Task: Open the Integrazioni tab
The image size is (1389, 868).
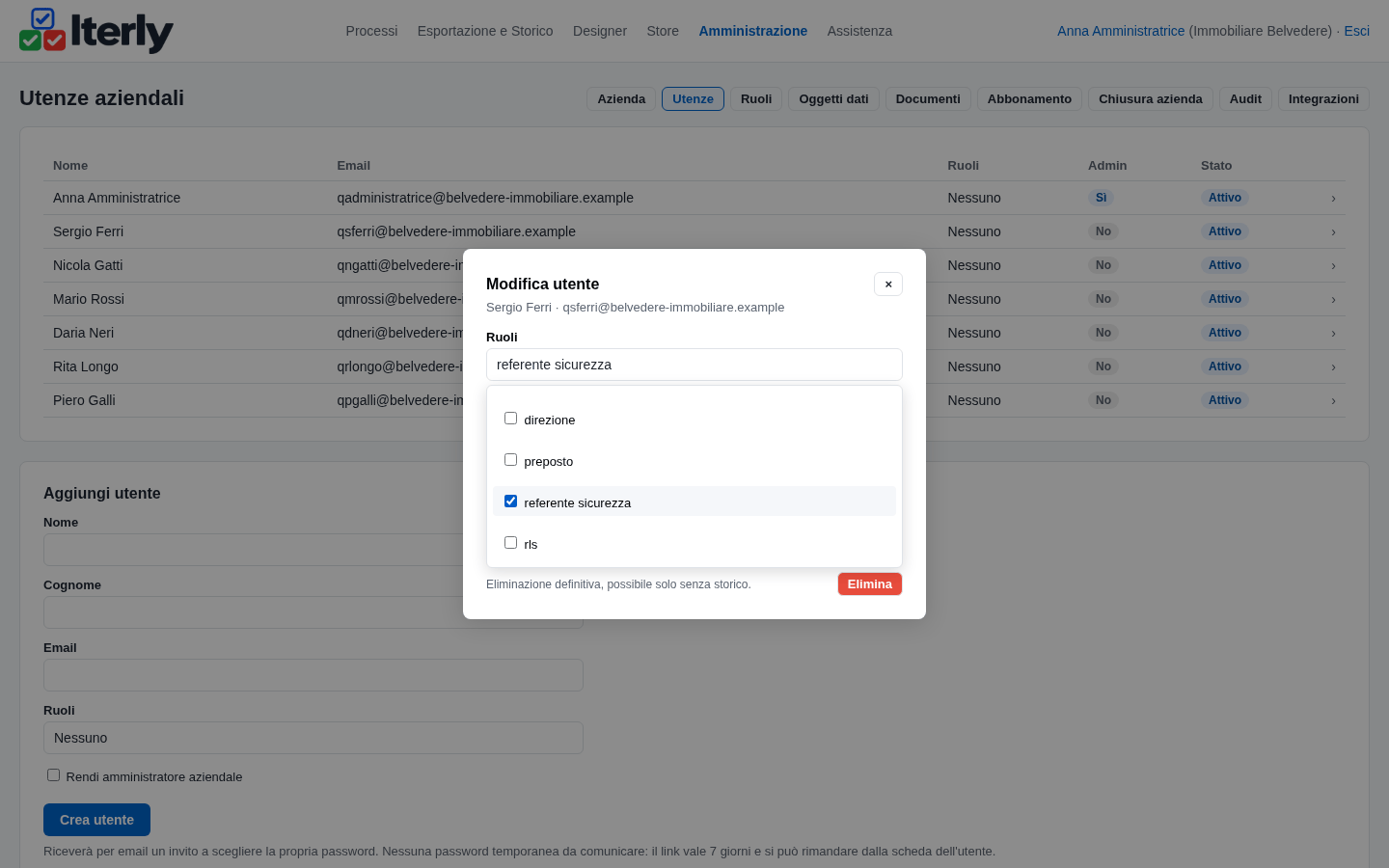Action: pyautogui.click(x=1323, y=98)
